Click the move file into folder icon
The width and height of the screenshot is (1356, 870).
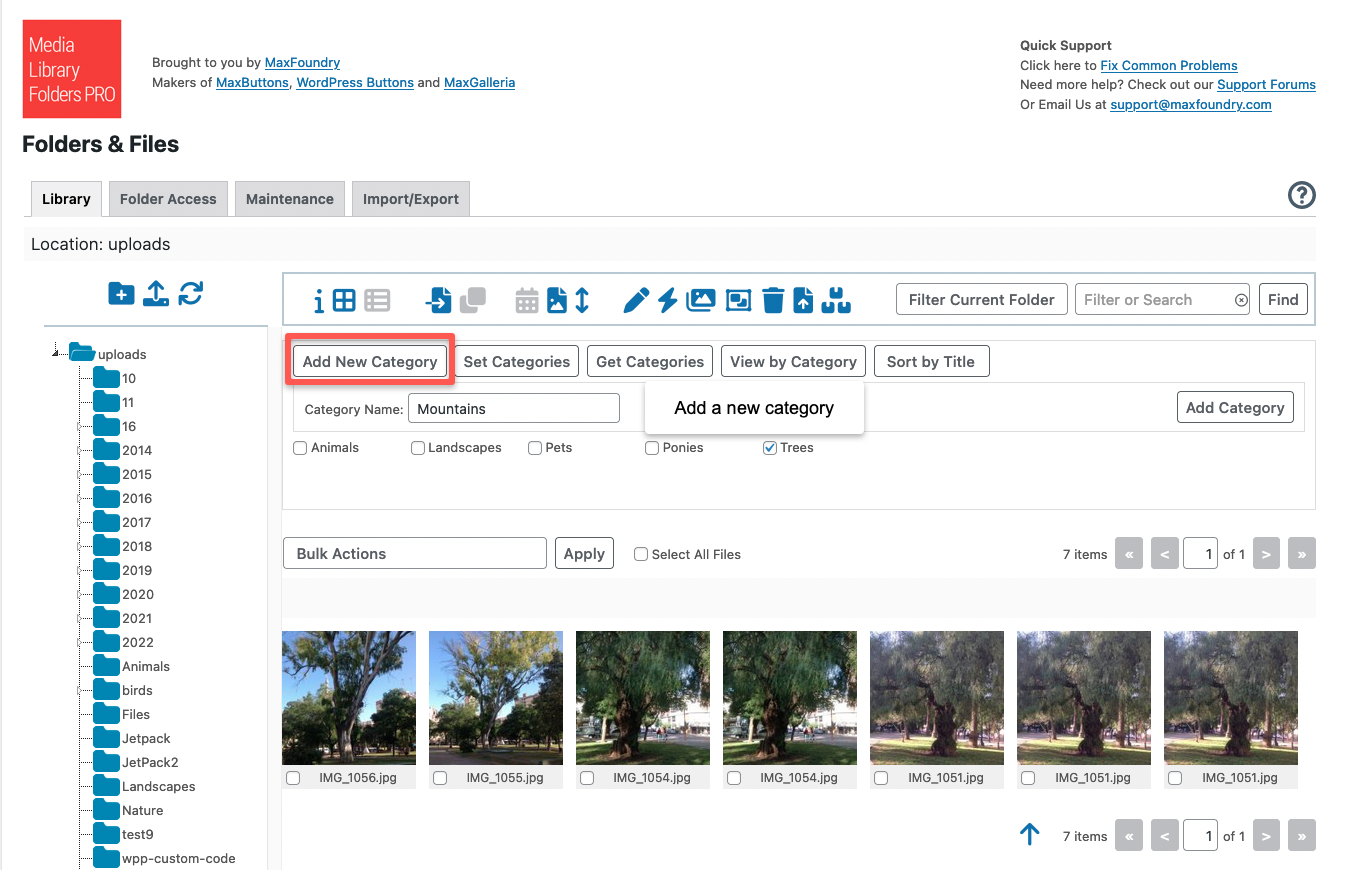(x=439, y=299)
